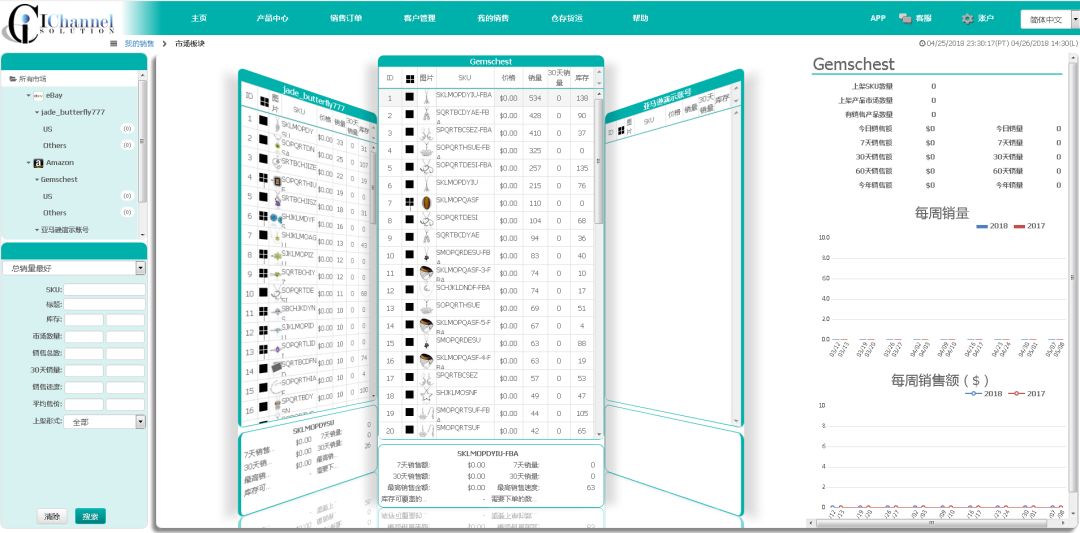Open the 我的销售 menu
This screenshot has width=1080, height=533.
(x=492, y=19)
